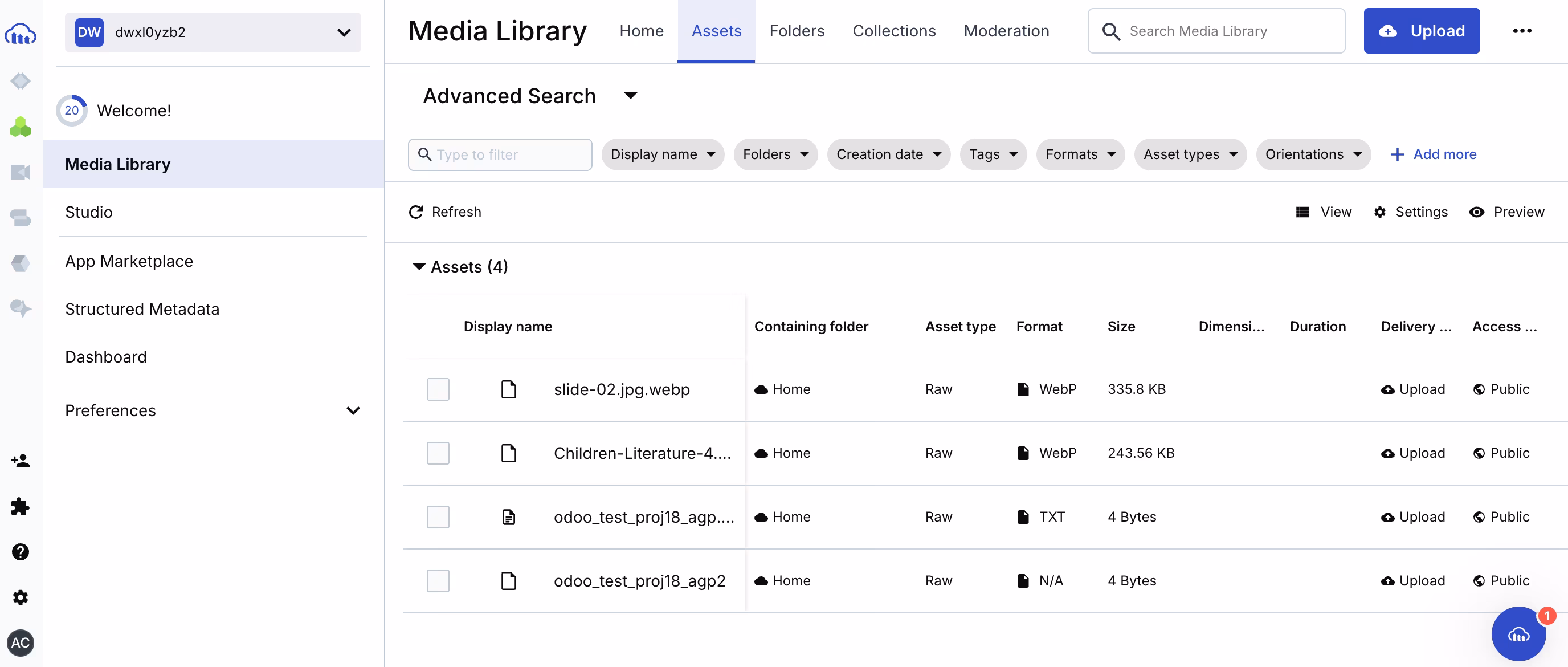Click the DW account badge
The width and height of the screenshot is (1568, 667).
pyautogui.click(x=89, y=32)
